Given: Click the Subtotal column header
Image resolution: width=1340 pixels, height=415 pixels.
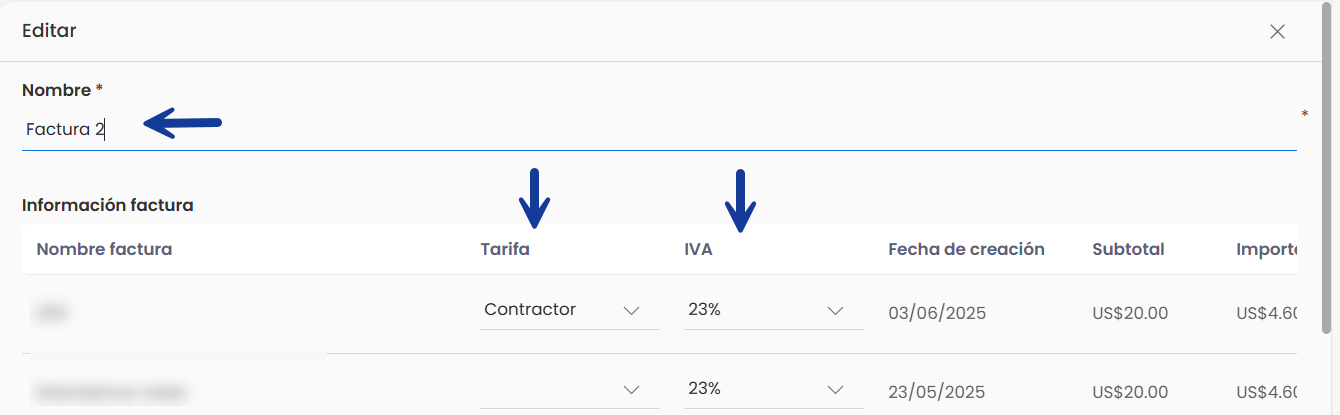Looking at the screenshot, I should tap(1128, 249).
